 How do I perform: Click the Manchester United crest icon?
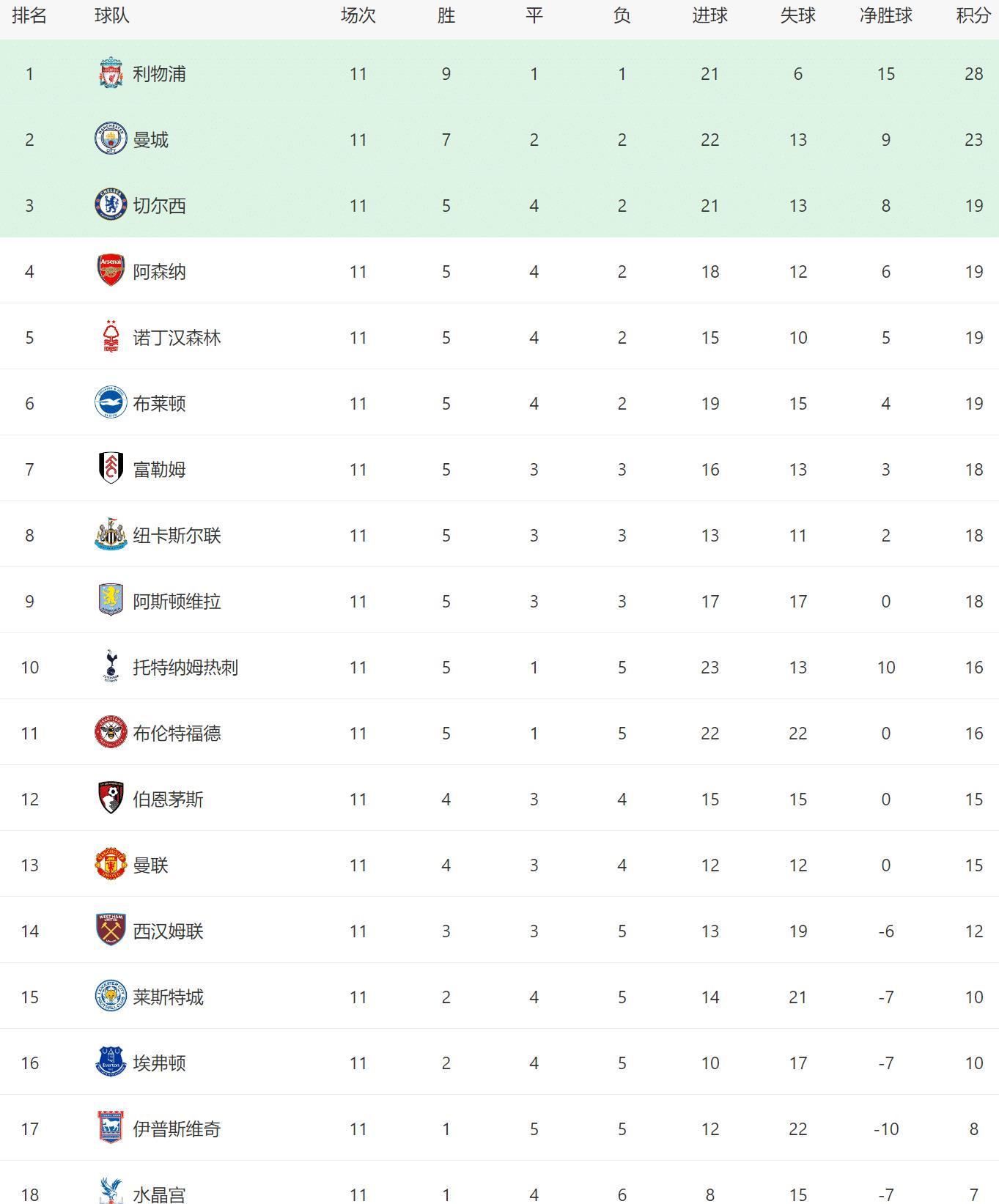[111, 865]
